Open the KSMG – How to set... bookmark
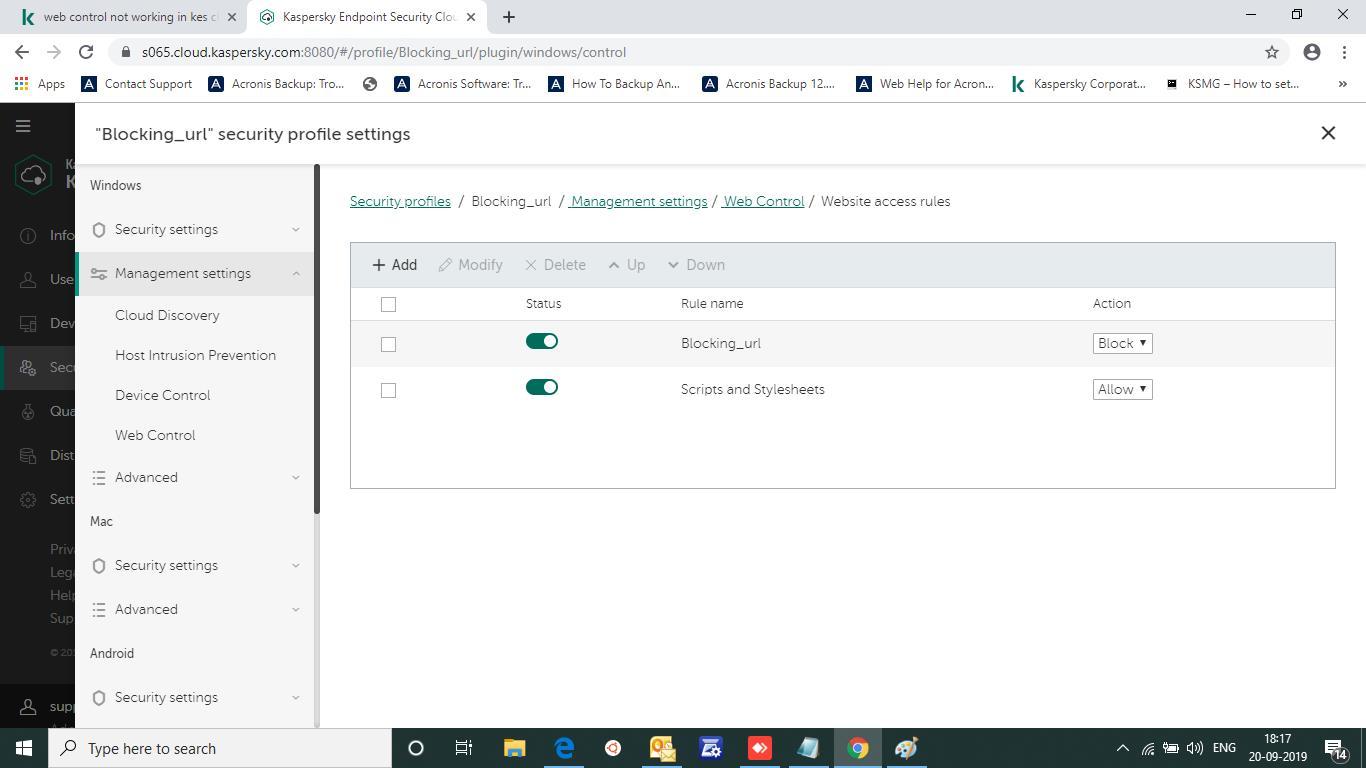 pyautogui.click(x=1232, y=84)
